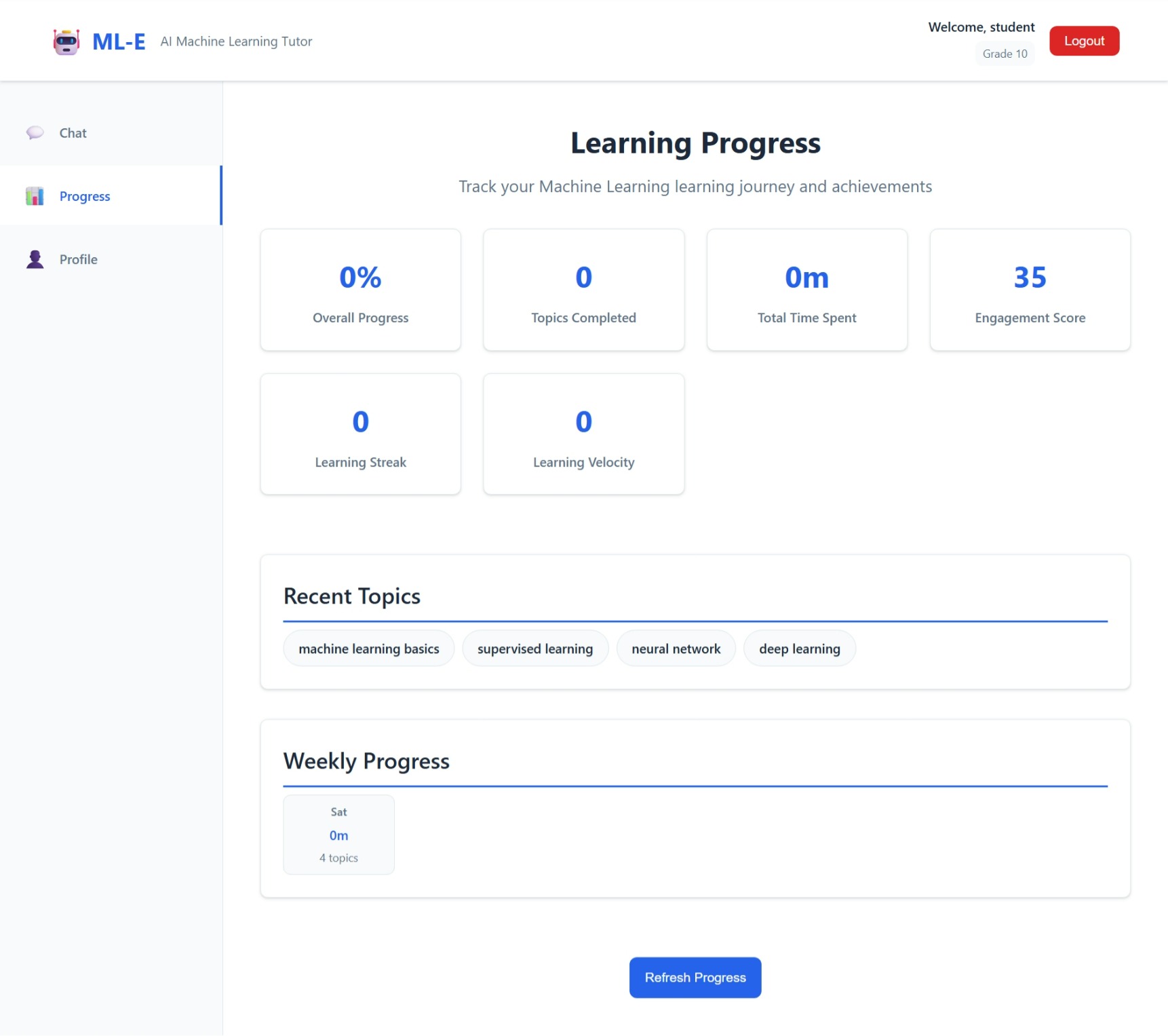The image size is (1168, 1036).
Task: Click the Welcome, student text
Action: (x=981, y=27)
